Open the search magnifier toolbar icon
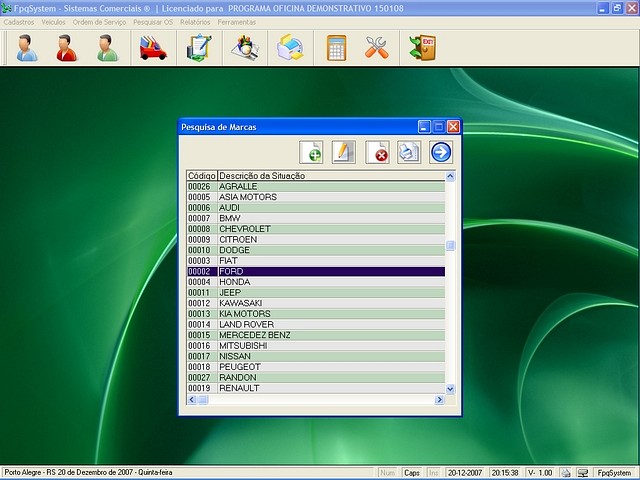Image resolution: width=640 pixels, height=480 pixels. [x=245, y=48]
